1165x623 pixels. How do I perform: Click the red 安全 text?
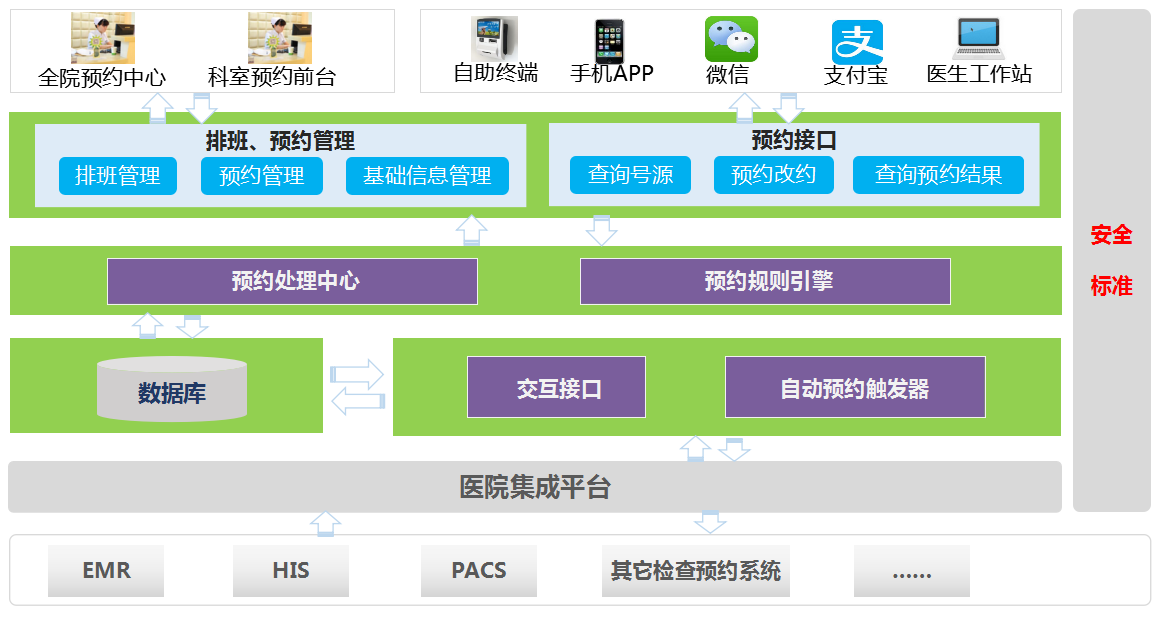click(1112, 235)
